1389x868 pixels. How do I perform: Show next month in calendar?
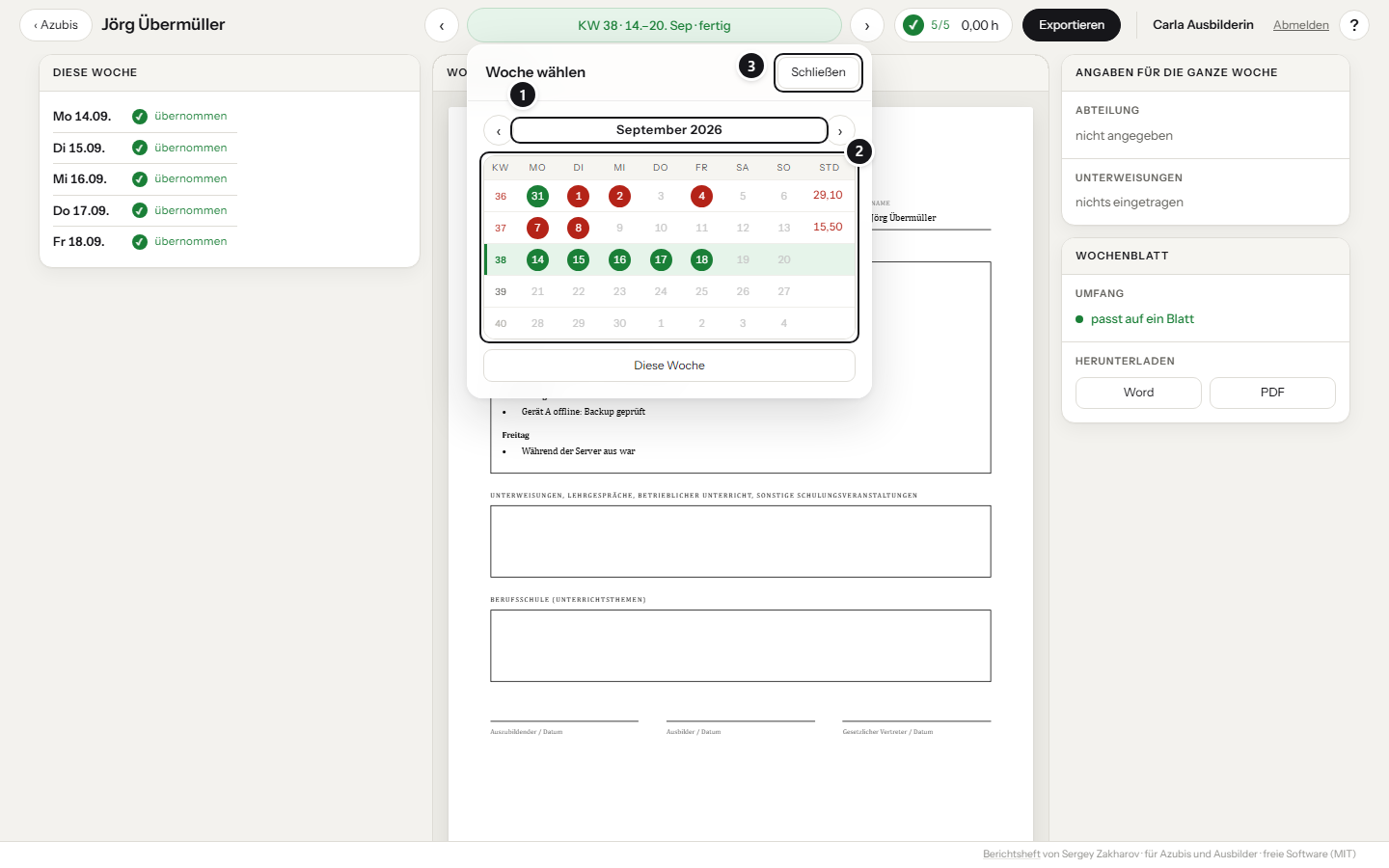coord(840,130)
